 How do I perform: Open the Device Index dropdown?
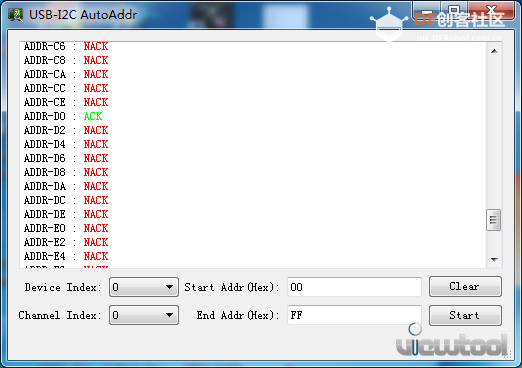coord(144,287)
